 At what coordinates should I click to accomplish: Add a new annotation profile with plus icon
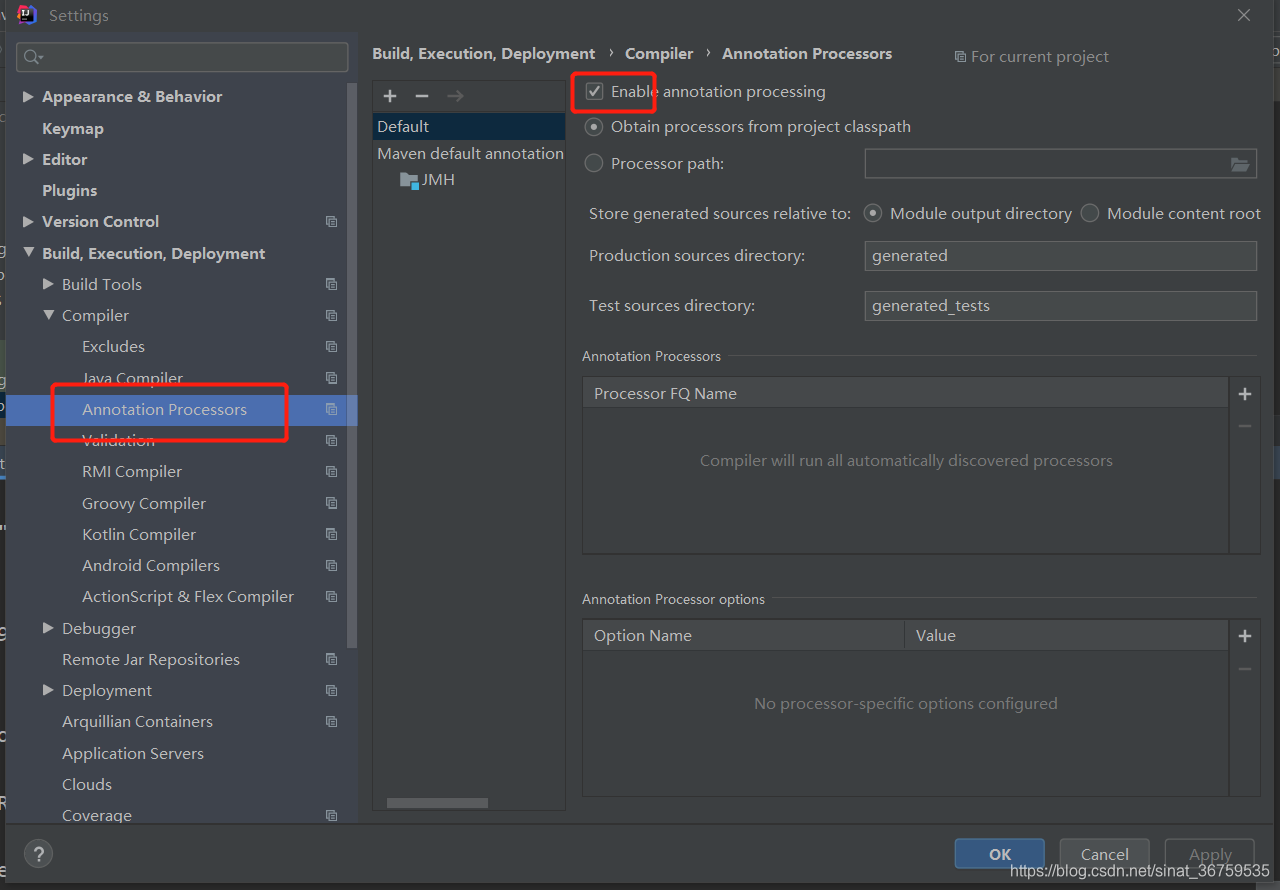click(390, 96)
